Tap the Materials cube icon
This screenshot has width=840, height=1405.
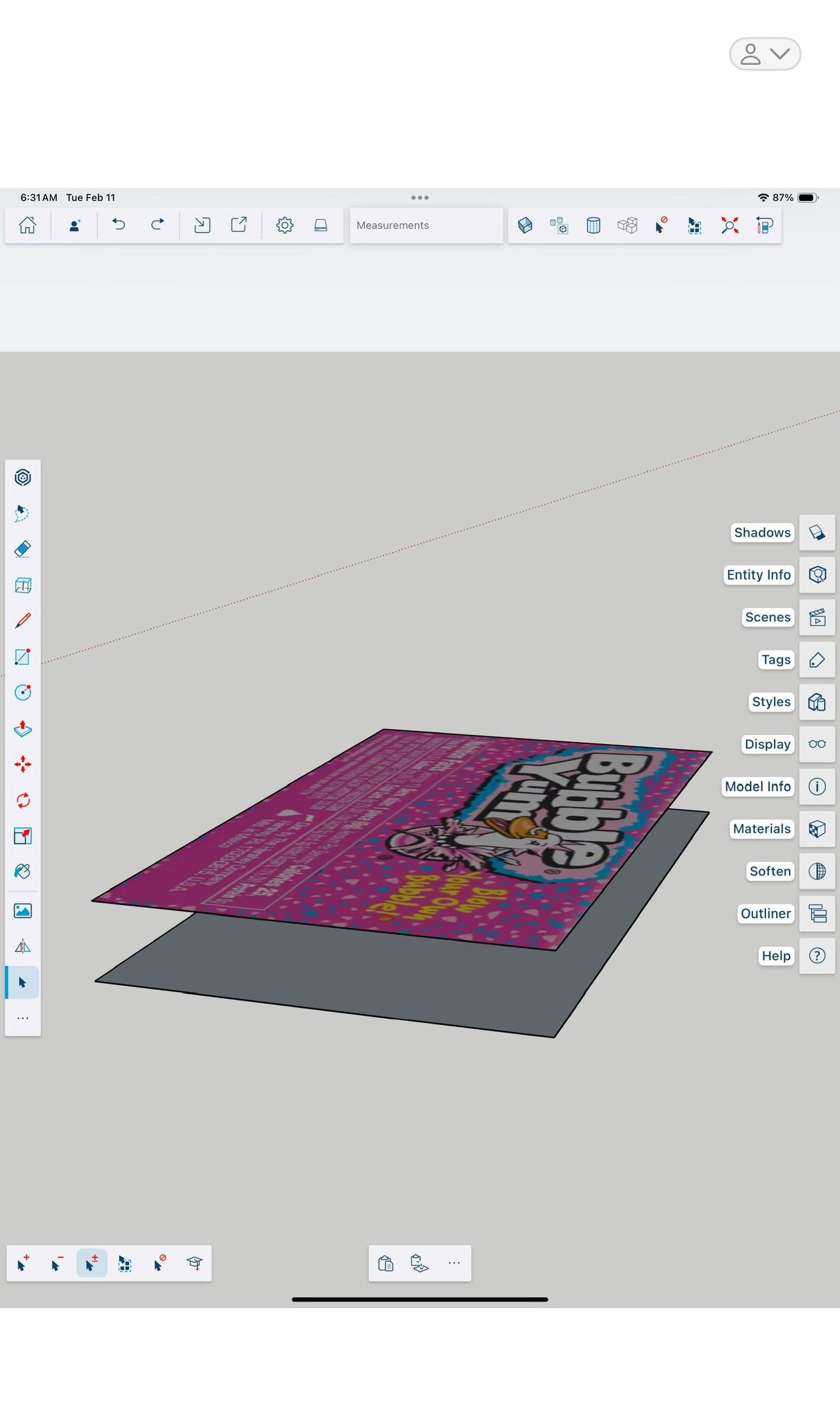tap(817, 829)
